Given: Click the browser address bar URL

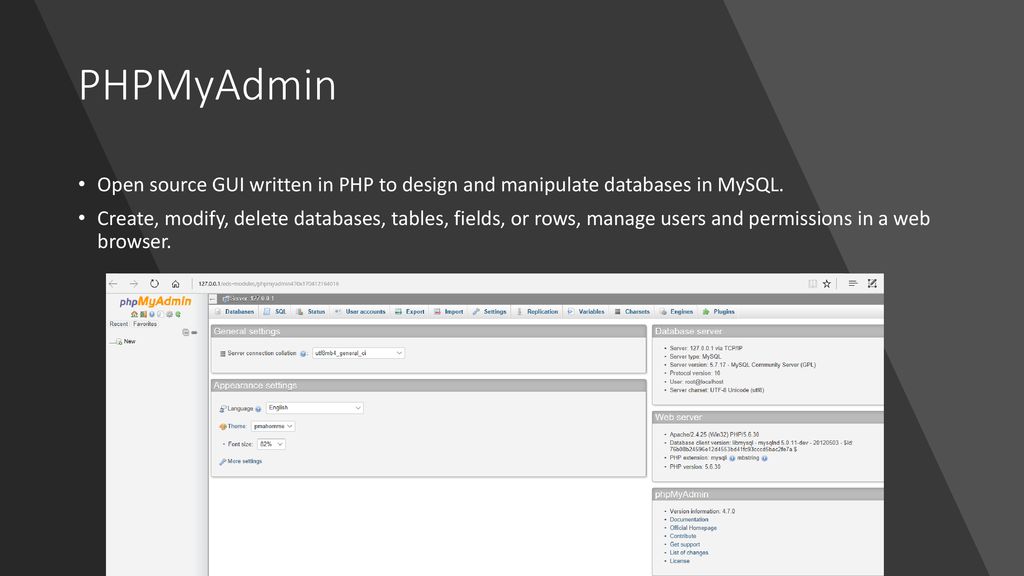Looking at the screenshot, I should (268, 284).
